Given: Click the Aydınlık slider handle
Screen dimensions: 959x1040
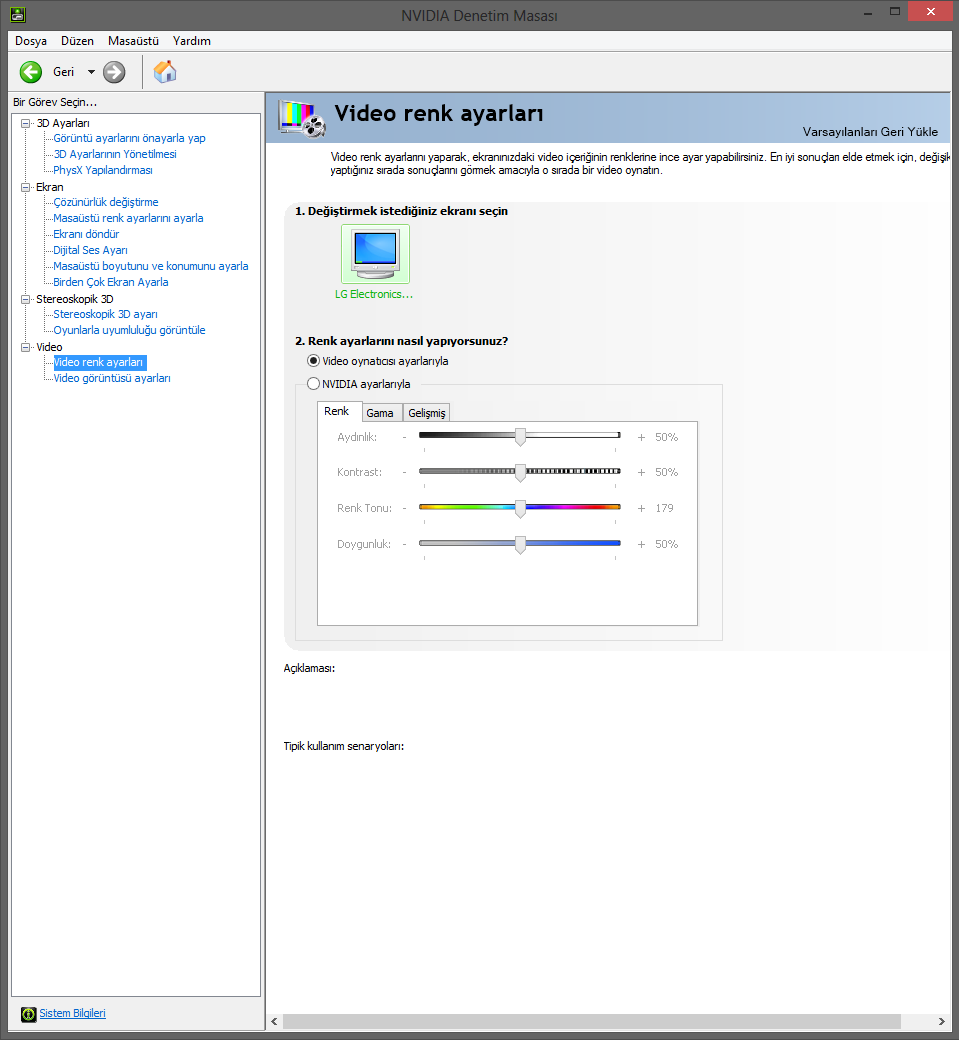Looking at the screenshot, I should 521,436.
